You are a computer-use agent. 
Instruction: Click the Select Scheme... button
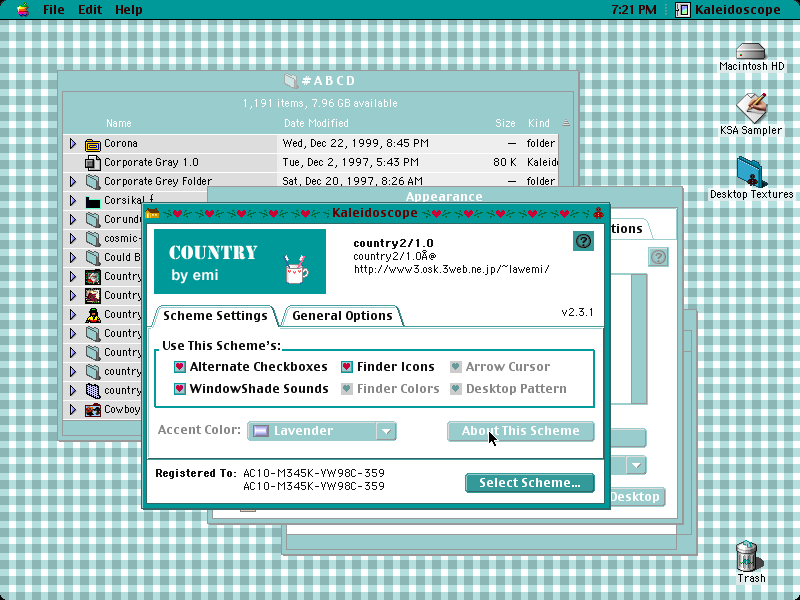(530, 483)
